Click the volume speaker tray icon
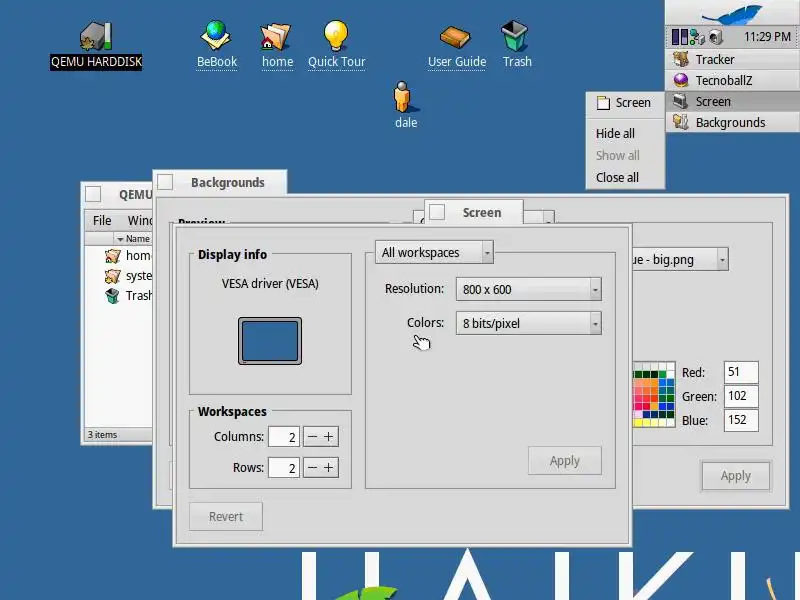800x600 pixels. pyautogui.click(x=716, y=37)
